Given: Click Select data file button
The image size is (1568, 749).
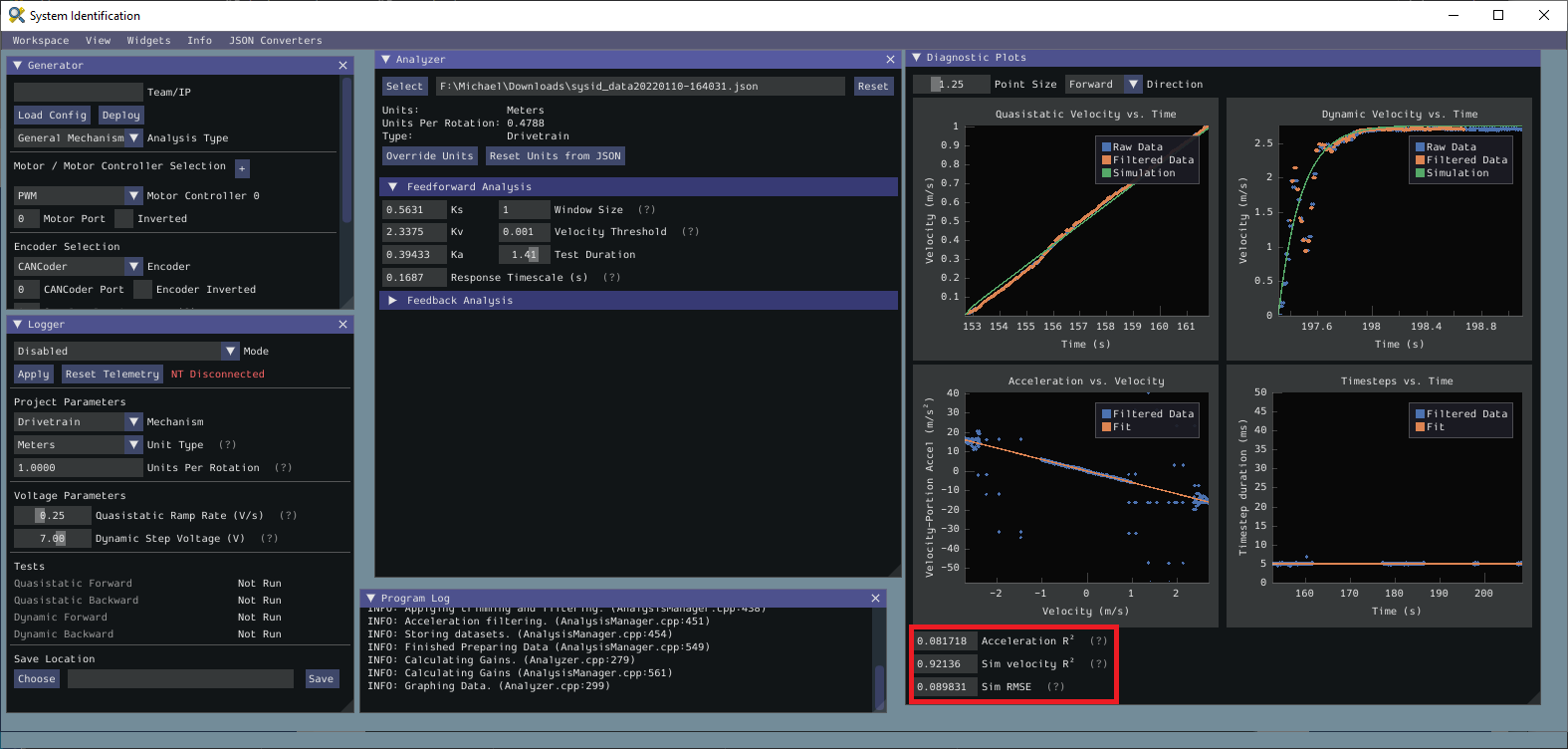Looking at the screenshot, I should coord(404,87).
